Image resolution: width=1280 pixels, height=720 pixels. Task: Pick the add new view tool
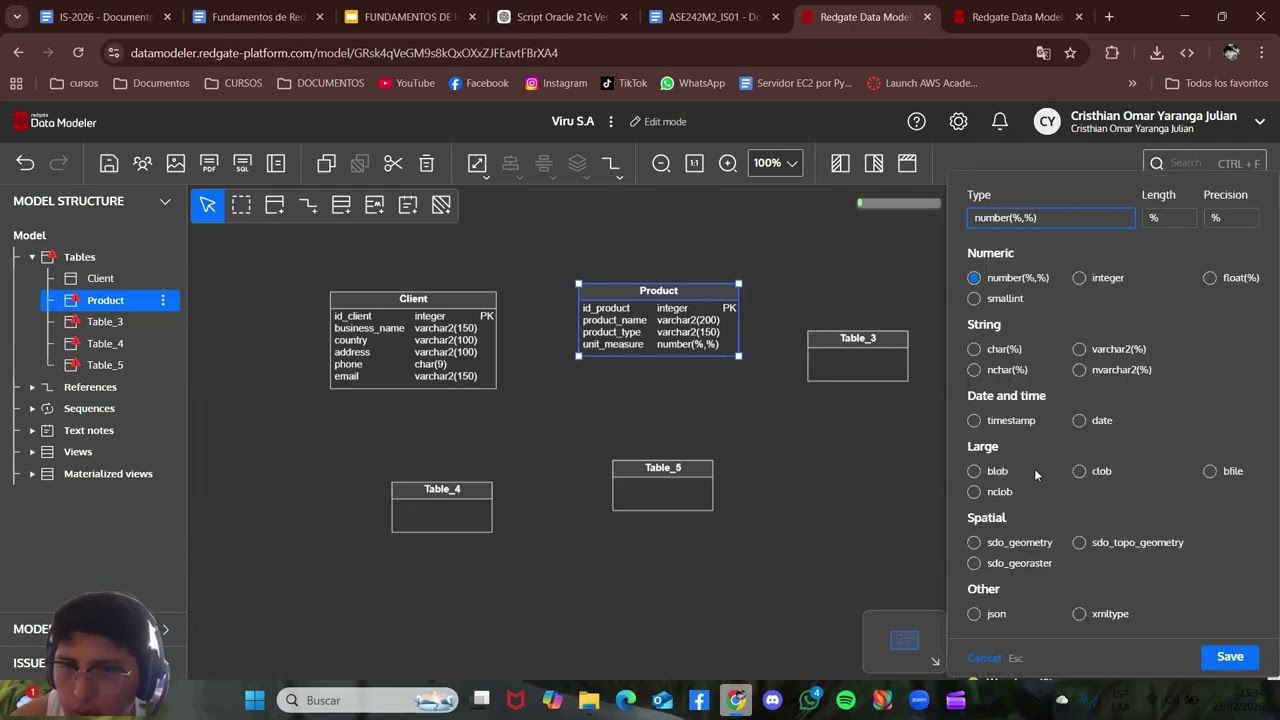[x=341, y=205]
